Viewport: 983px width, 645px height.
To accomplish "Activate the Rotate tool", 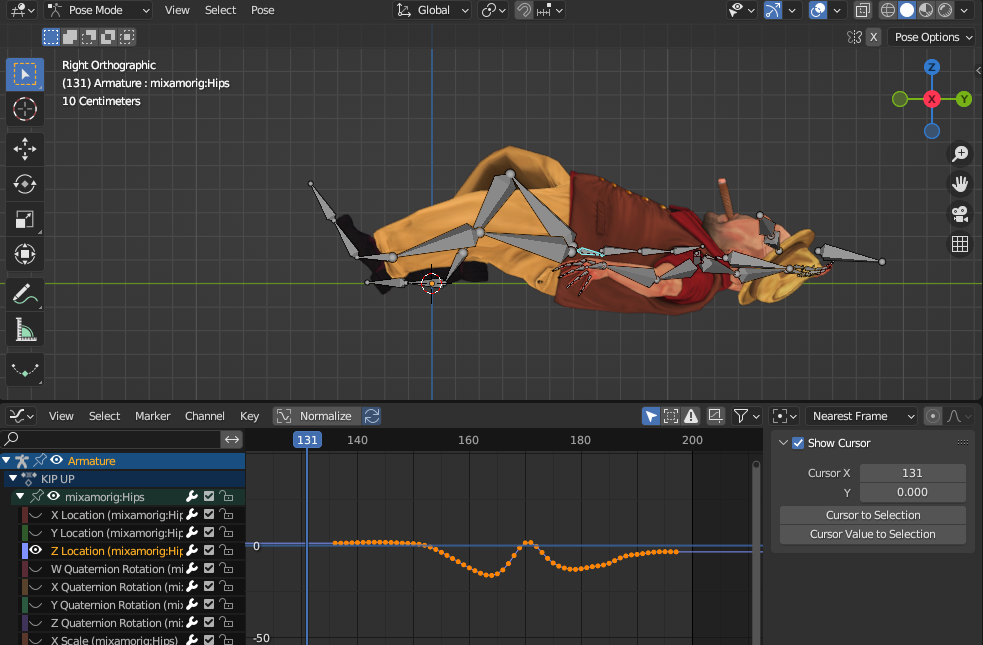I will click(x=25, y=184).
